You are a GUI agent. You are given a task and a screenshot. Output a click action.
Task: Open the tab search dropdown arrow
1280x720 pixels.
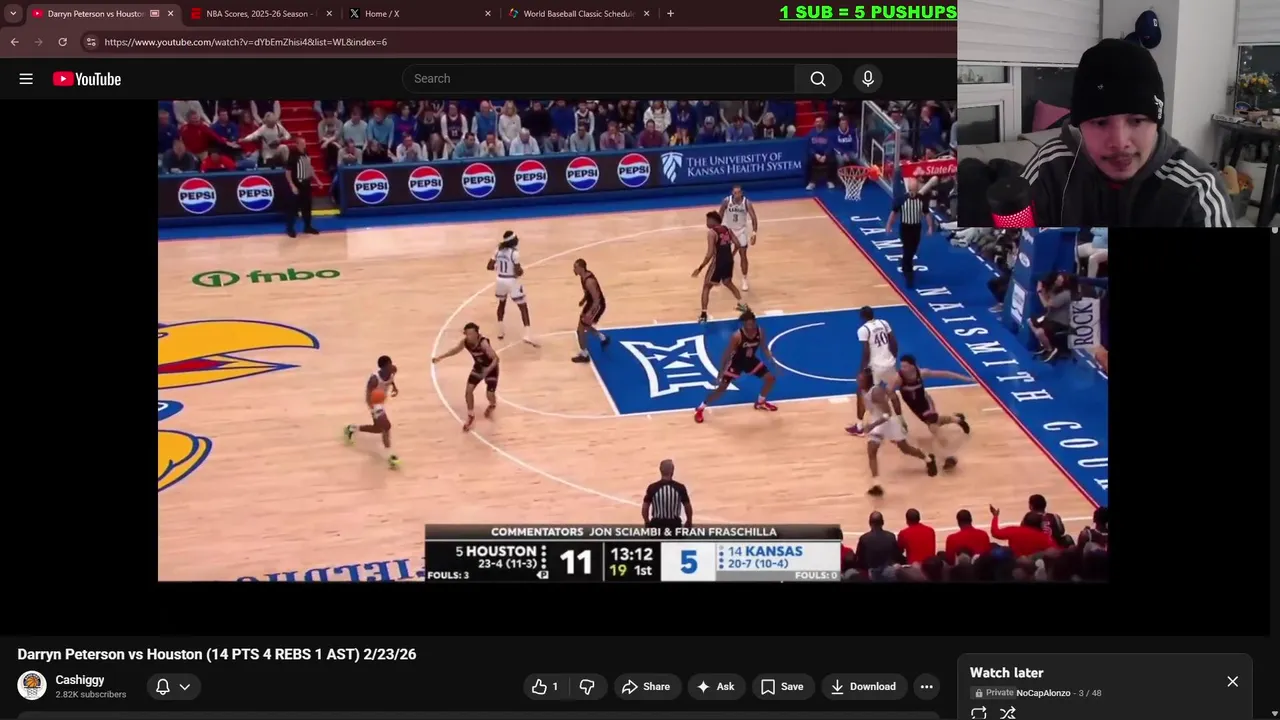click(x=13, y=14)
